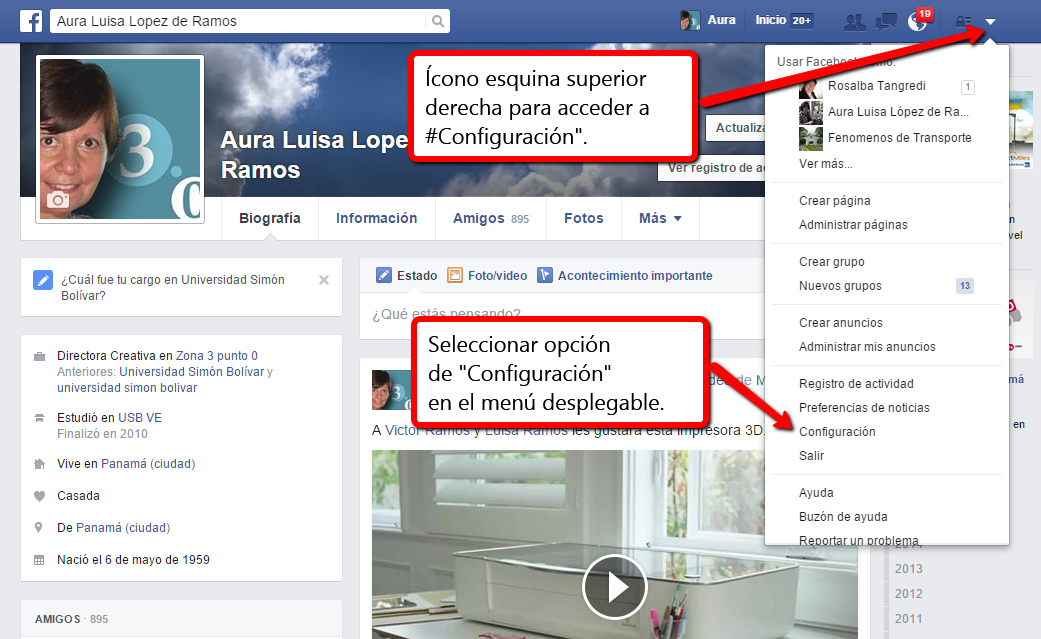The image size is (1041, 639).
Task: Open Panamá (ciudad) link after Vive en
Action: click(147, 464)
